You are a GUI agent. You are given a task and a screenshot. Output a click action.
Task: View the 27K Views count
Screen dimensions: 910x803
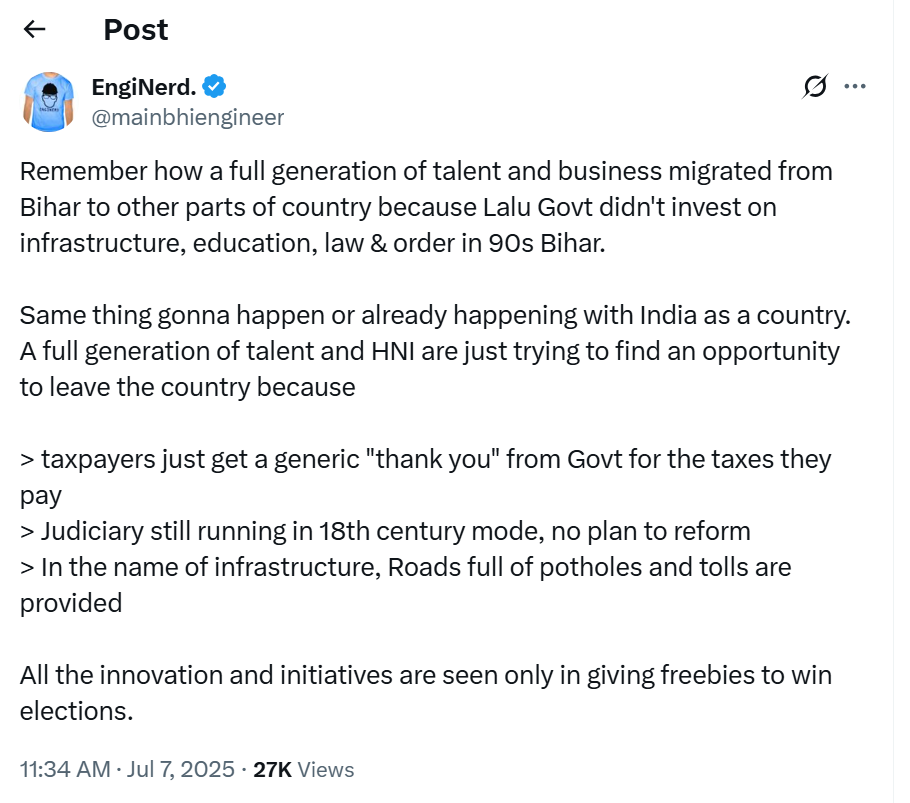point(304,769)
